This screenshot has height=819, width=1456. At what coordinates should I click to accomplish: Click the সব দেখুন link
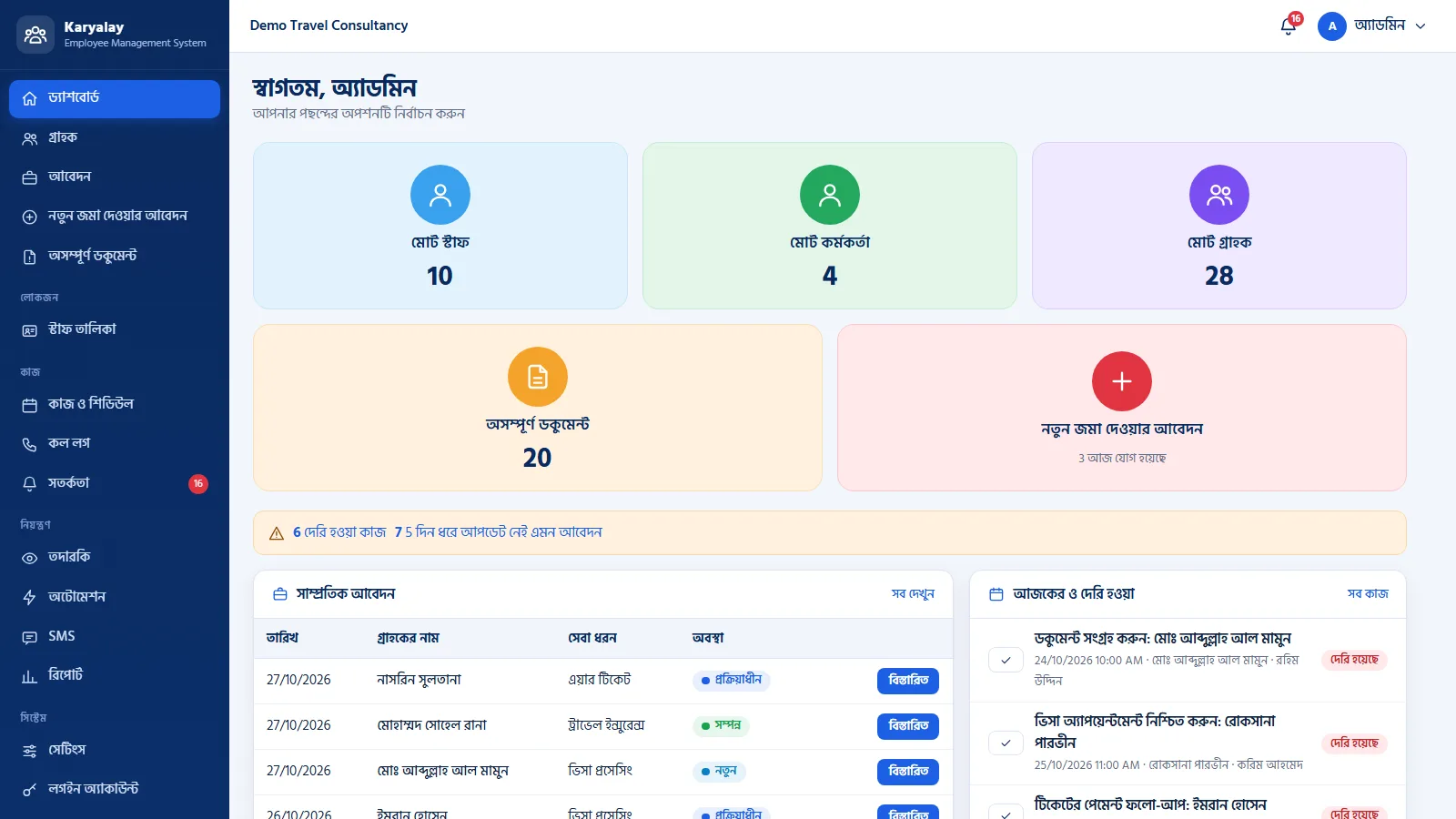913,594
